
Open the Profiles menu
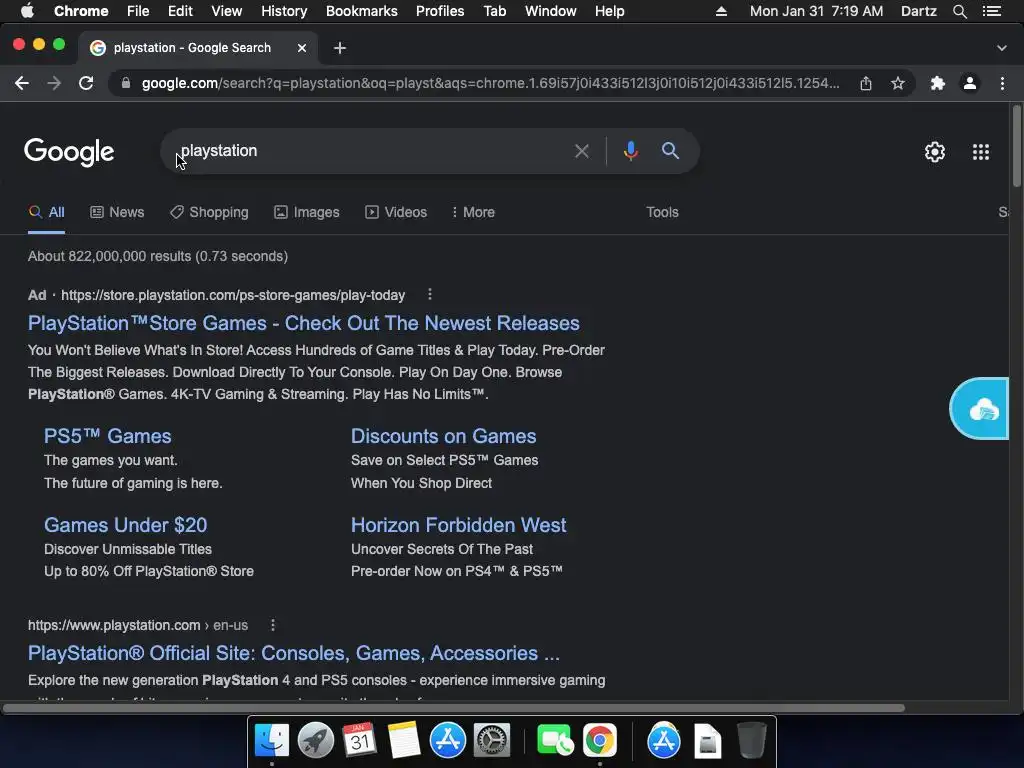440,11
